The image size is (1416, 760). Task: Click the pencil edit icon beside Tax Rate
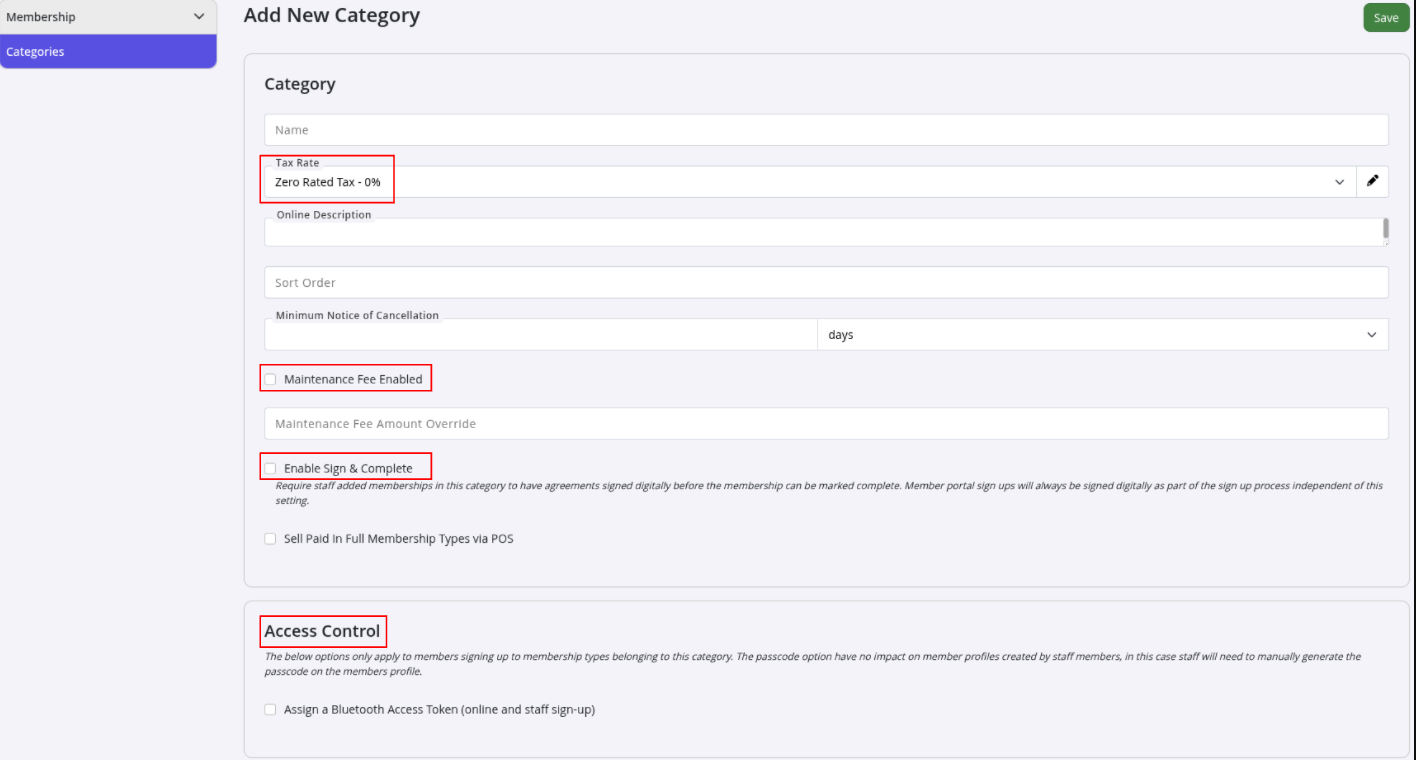coord(1372,181)
